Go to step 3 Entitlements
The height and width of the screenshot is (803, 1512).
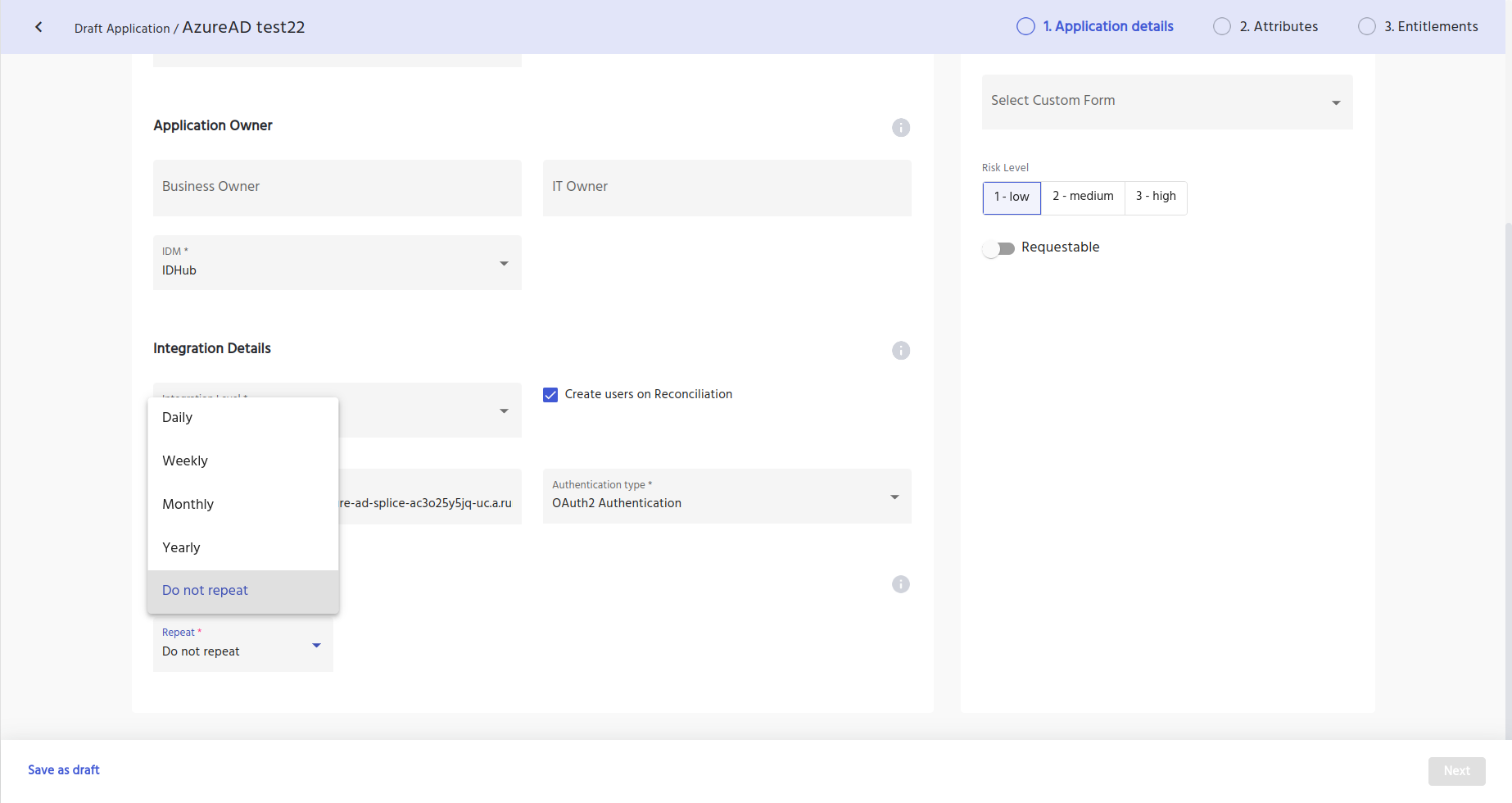tap(1419, 26)
